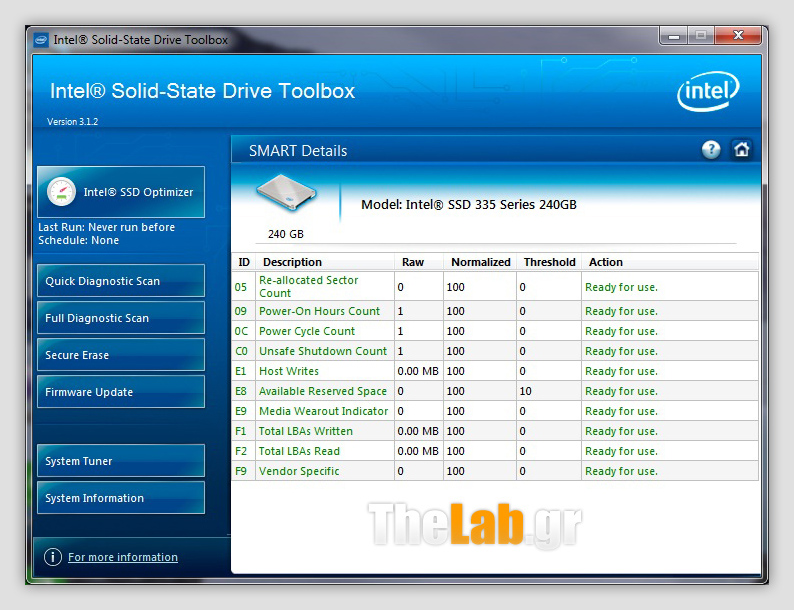The height and width of the screenshot is (610, 794).
Task: Click ID 05 cell
Action: tap(241, 287)
